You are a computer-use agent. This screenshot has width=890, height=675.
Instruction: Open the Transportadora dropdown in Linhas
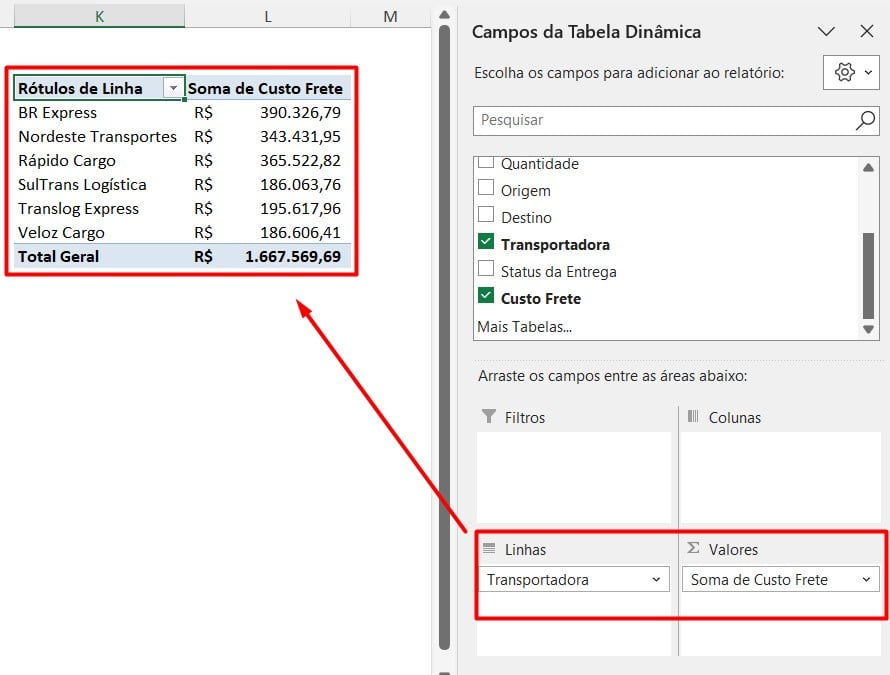click(x=659, y=579)
